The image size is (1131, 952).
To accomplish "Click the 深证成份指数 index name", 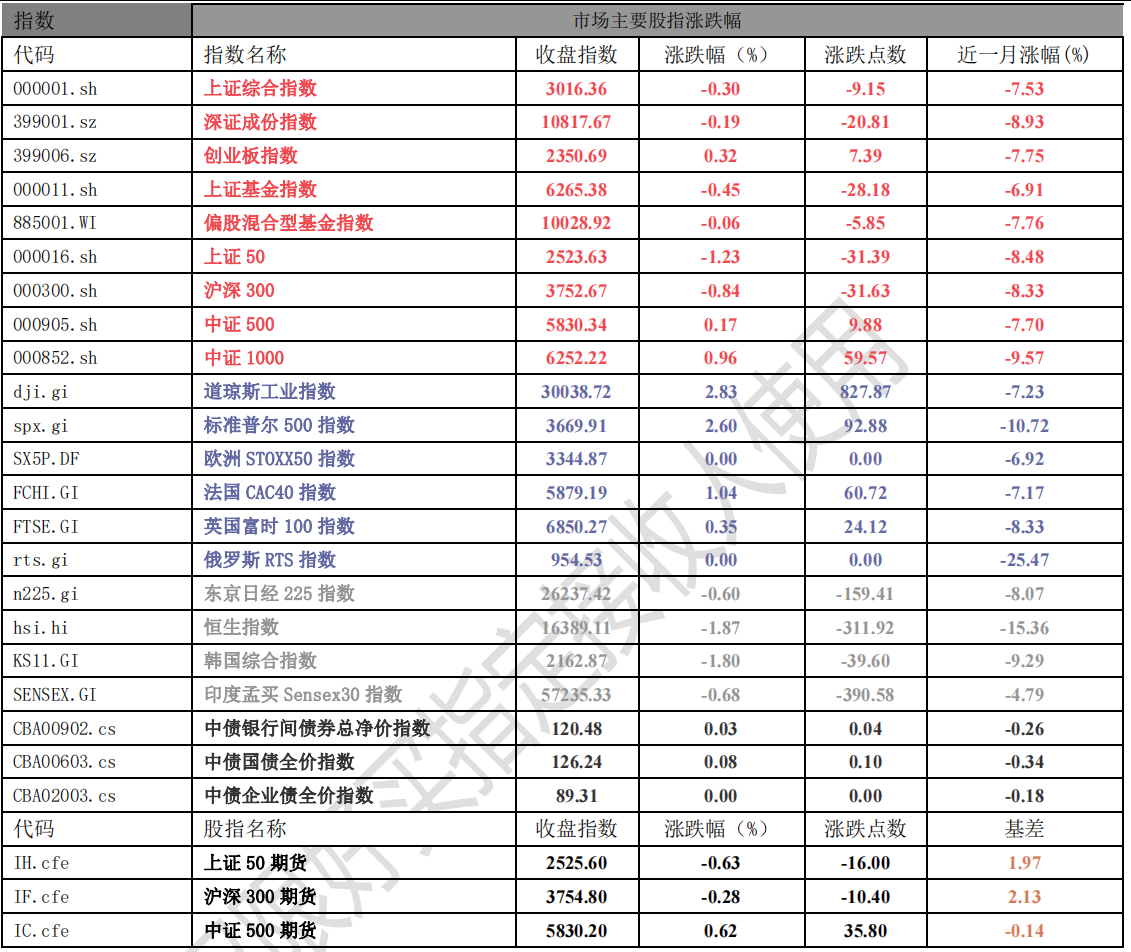I will (260, 122).
